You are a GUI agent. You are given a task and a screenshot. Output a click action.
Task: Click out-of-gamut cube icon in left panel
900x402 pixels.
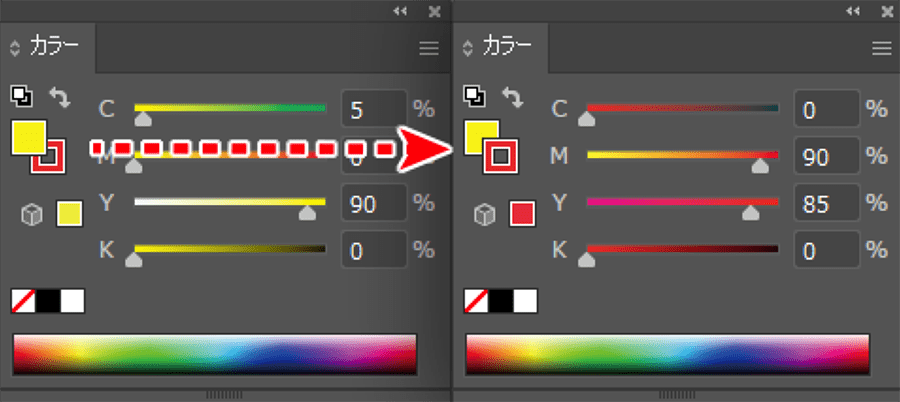(32, 215)
